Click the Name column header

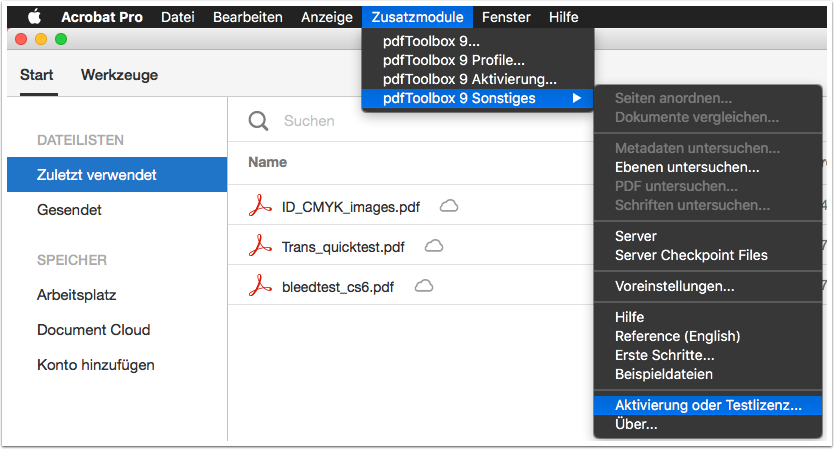(268, 162)
